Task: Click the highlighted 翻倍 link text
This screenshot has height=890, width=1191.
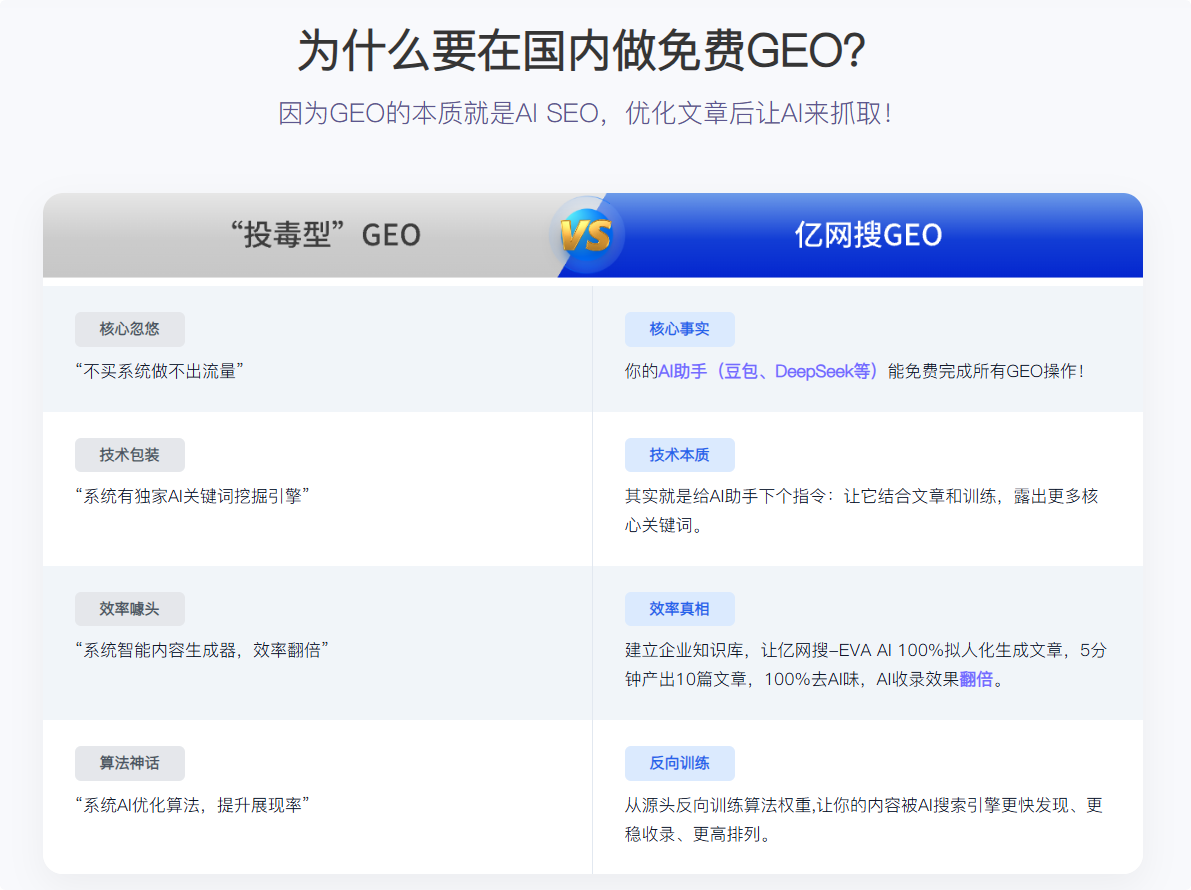Action: pyautogui.click(x=976, y=679)
